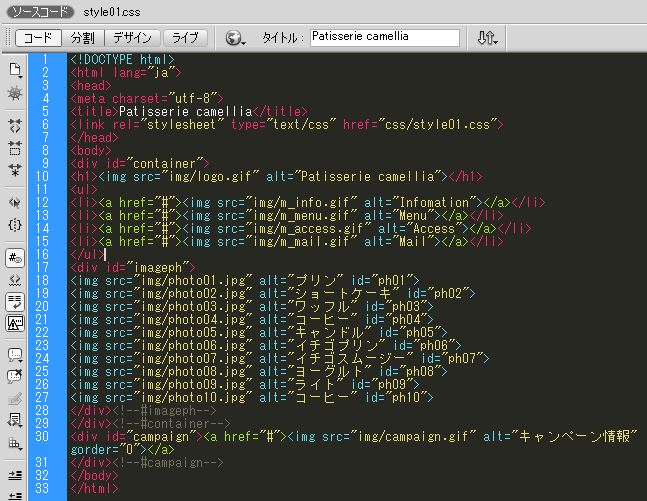Click line number 33 in gutter

(42, 489)
